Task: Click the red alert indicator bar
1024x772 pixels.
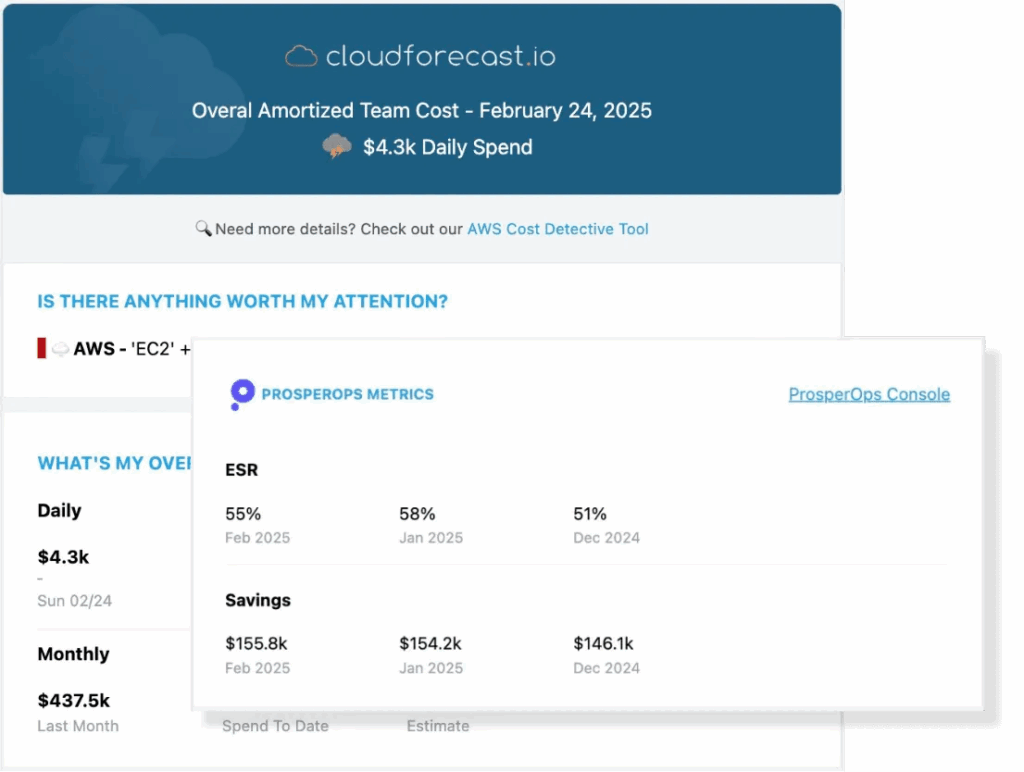Action: coord(41,348)
